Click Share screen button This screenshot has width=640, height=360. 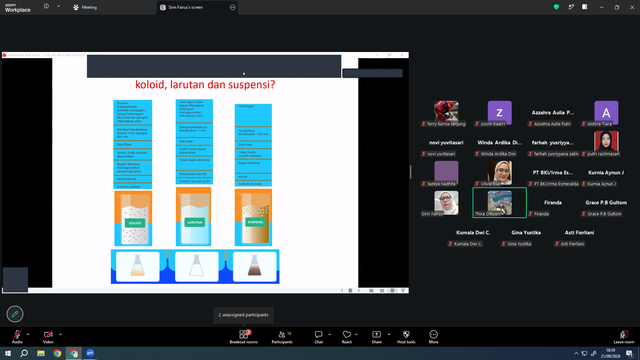click(x=376, y=337)
